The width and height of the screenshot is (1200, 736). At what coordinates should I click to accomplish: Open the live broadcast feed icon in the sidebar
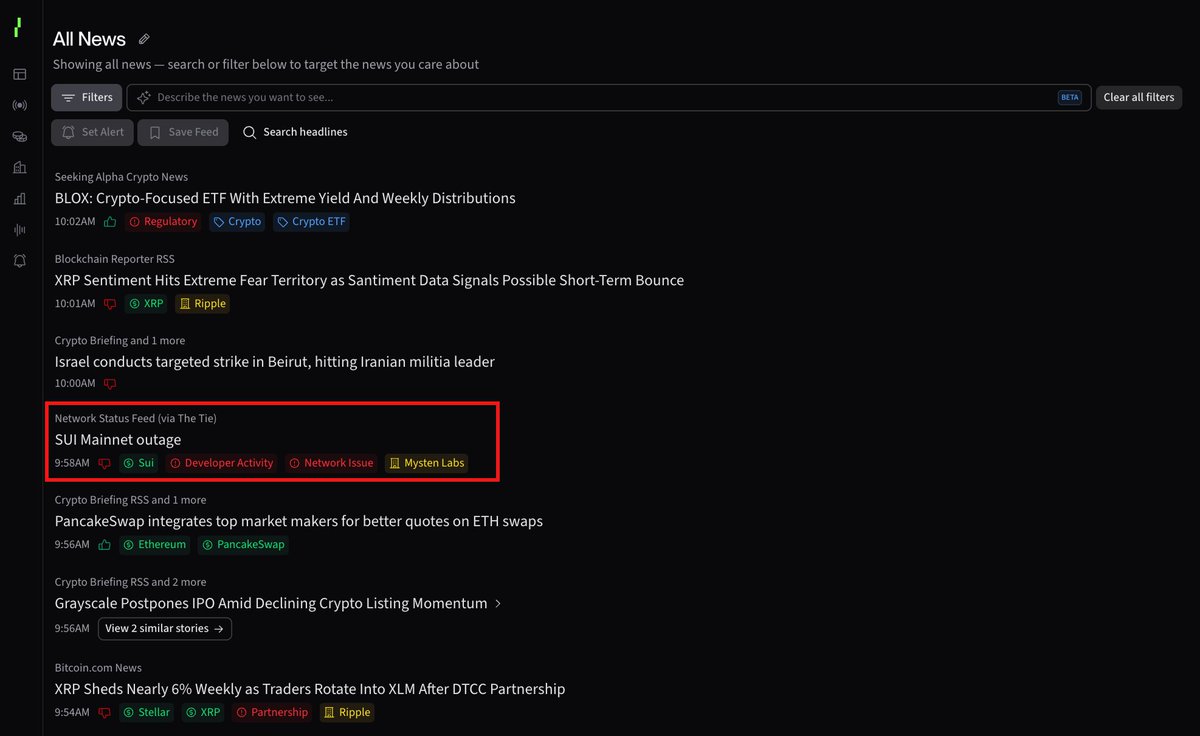(x=19, y=105)
